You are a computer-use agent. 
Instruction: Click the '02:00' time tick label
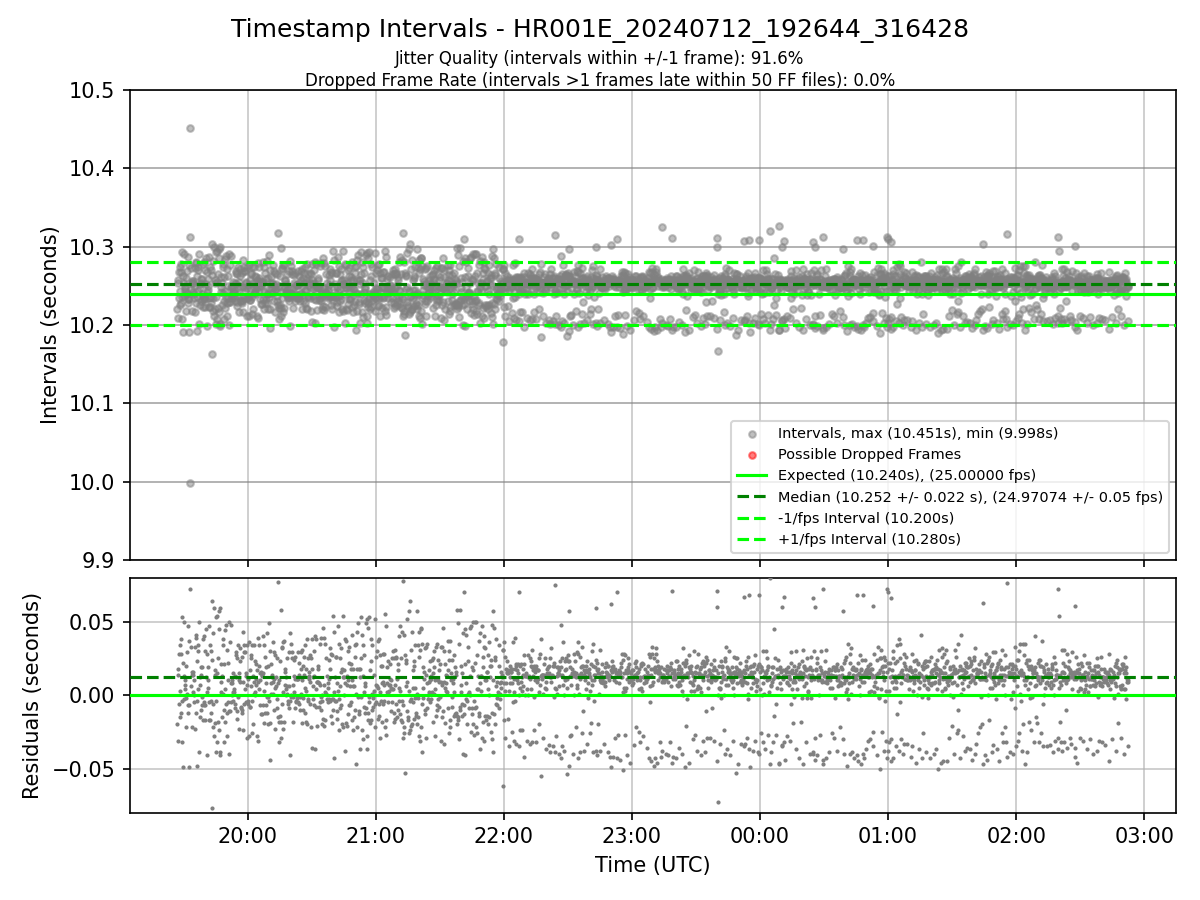point(1016,836)
